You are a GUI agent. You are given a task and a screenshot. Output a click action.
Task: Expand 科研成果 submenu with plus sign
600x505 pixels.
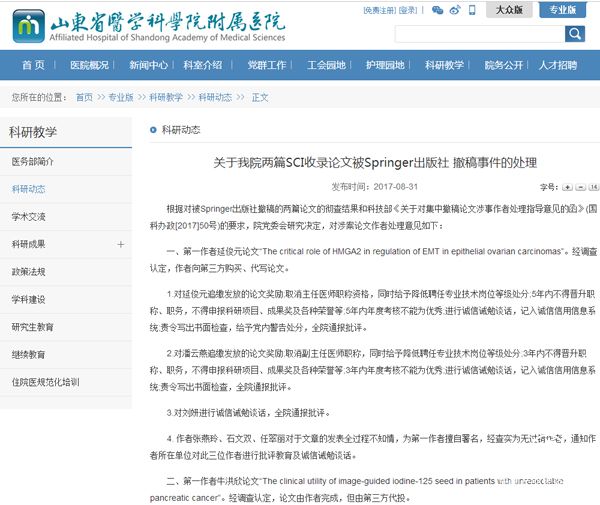(x=121, y=244)
